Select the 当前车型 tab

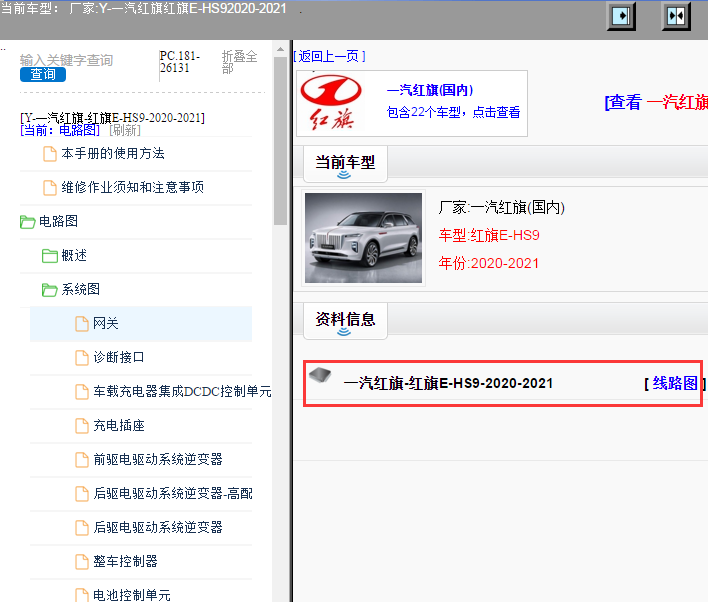pos(345,163)
